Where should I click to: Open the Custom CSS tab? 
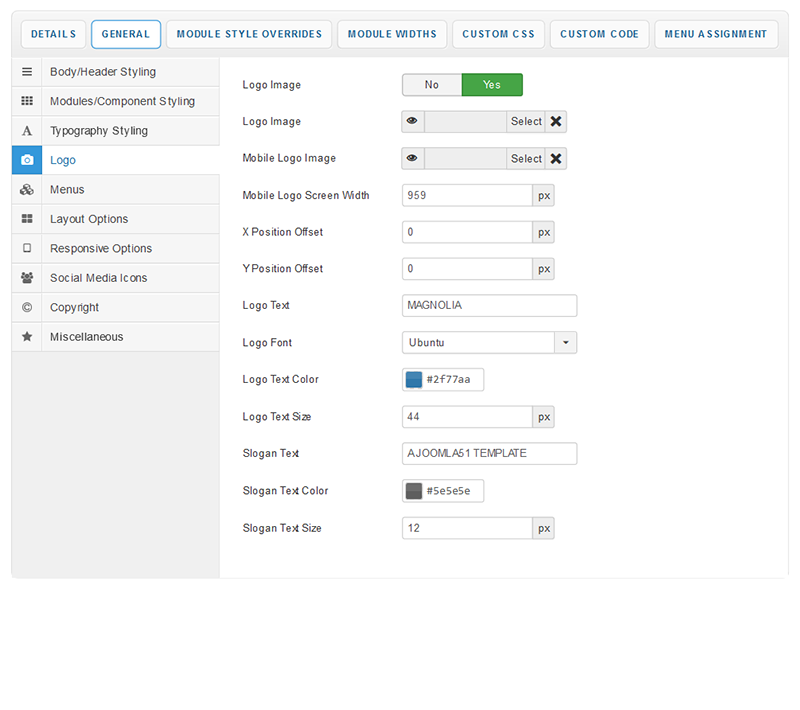pos(498,34)
